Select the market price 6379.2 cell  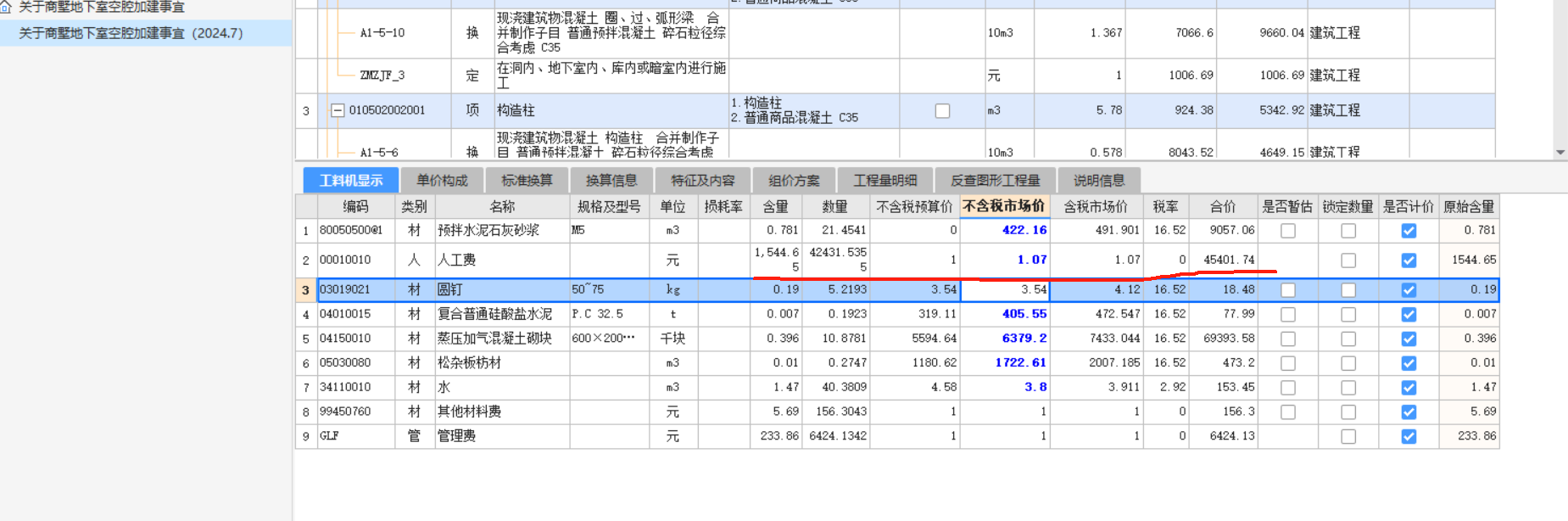point(1004,339)
